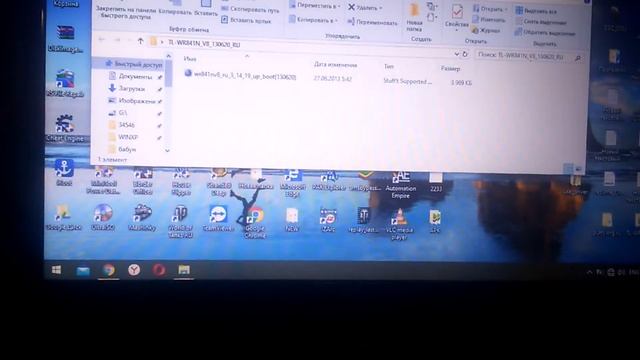
Task: Sort by Тип column header
Action: [389, 66]
